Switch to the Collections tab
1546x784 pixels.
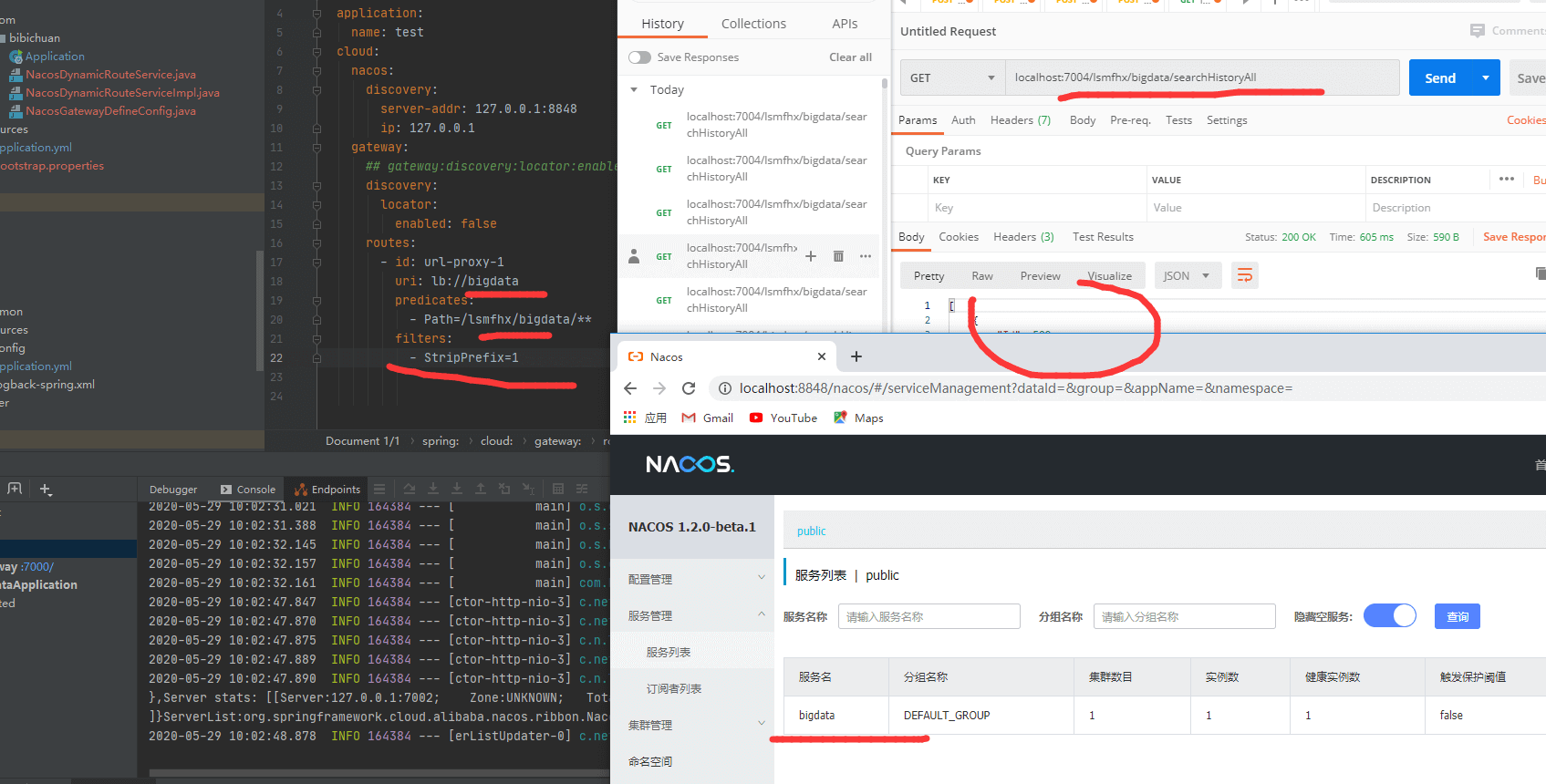coord(753,24)
